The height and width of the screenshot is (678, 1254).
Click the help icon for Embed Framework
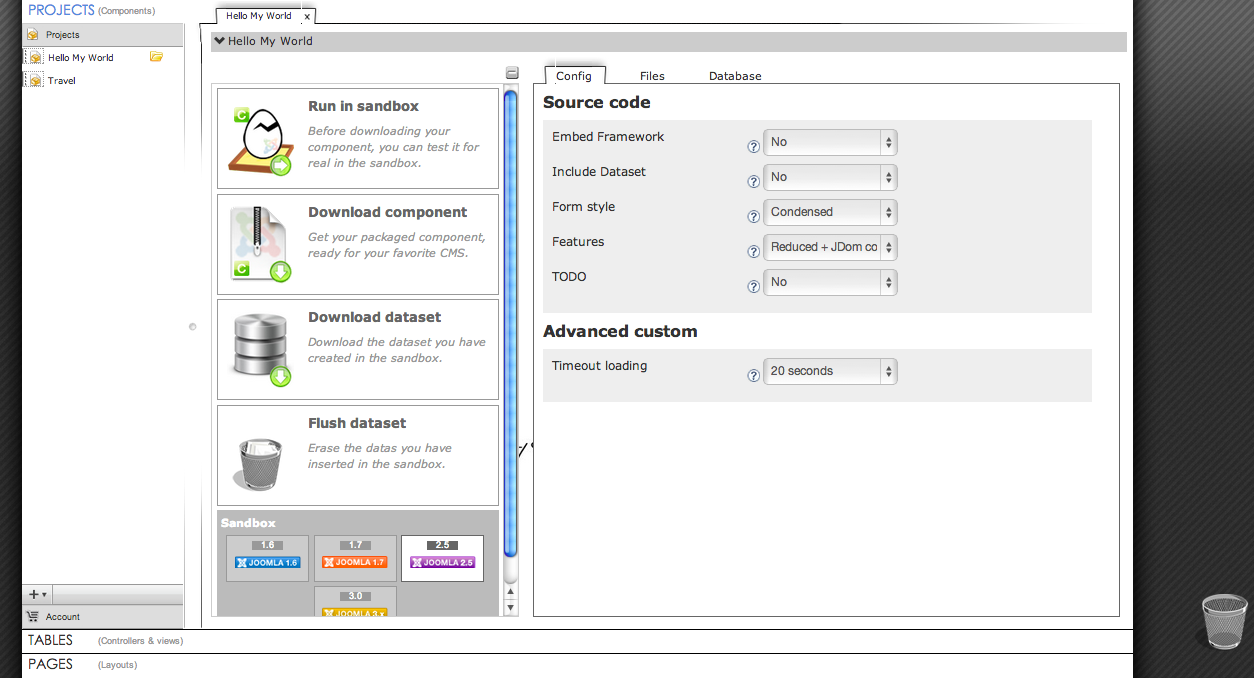point(754,146)
